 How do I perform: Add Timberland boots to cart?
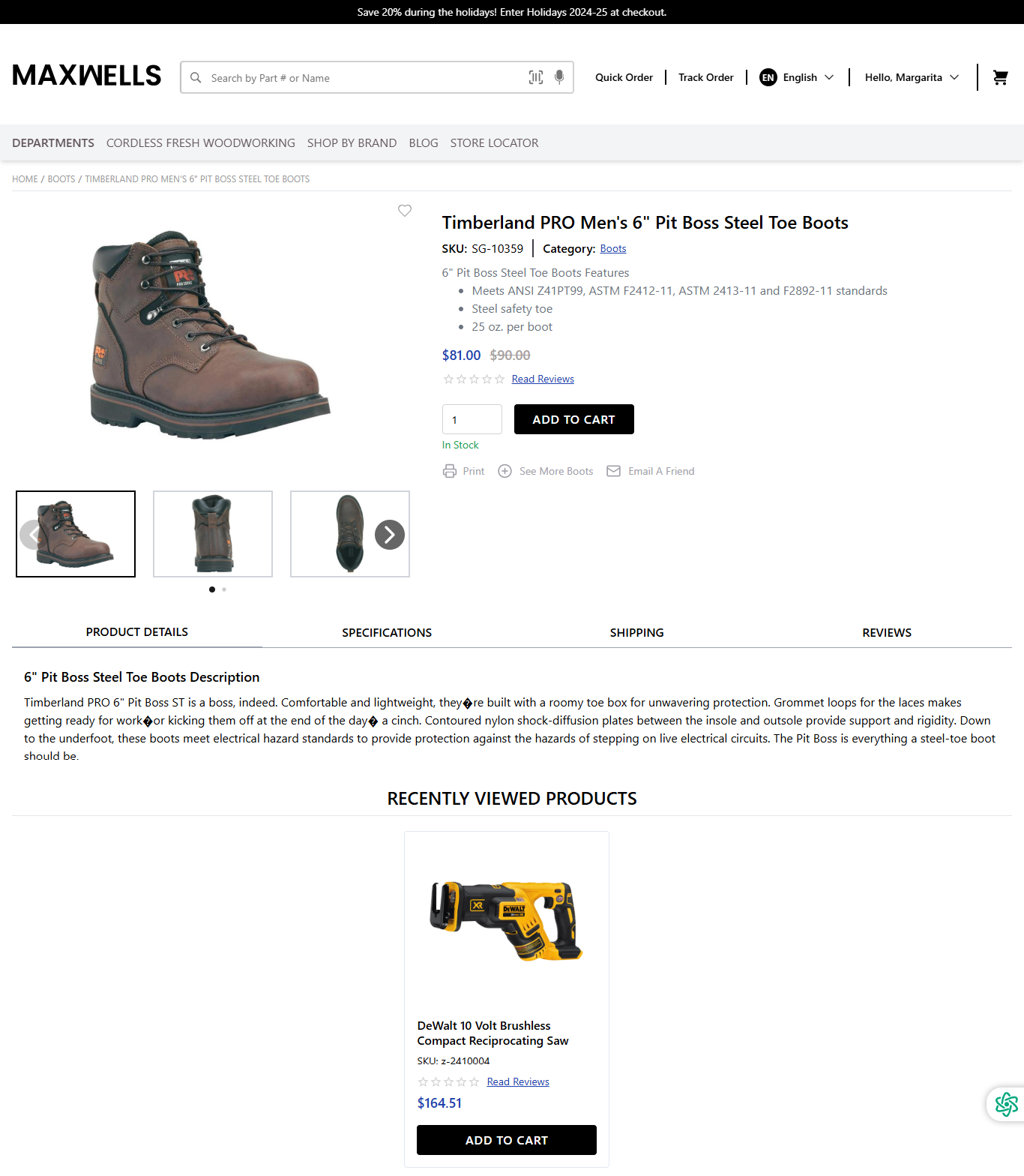click(574, 419)
